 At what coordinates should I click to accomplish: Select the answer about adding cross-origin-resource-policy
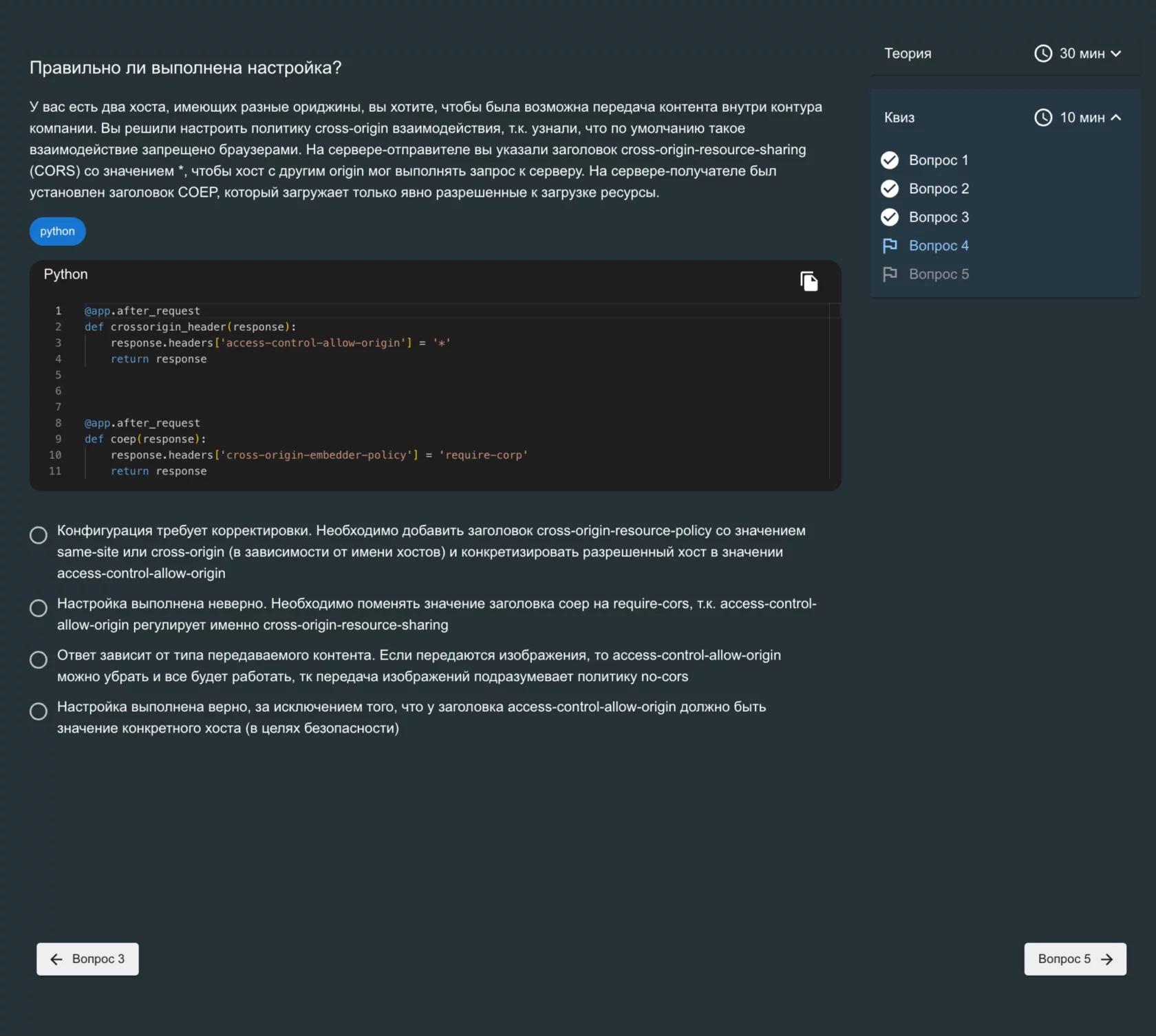[x=39, y=535]
